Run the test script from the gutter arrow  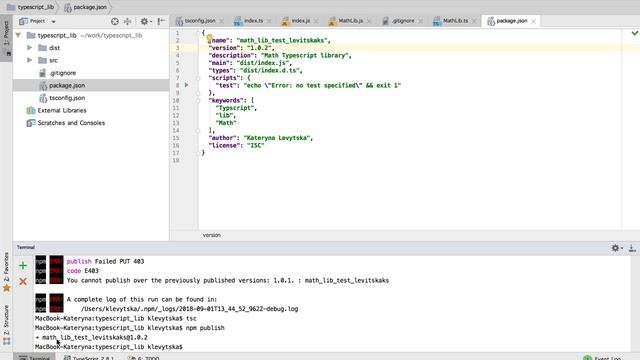click(x=187, y=85)
